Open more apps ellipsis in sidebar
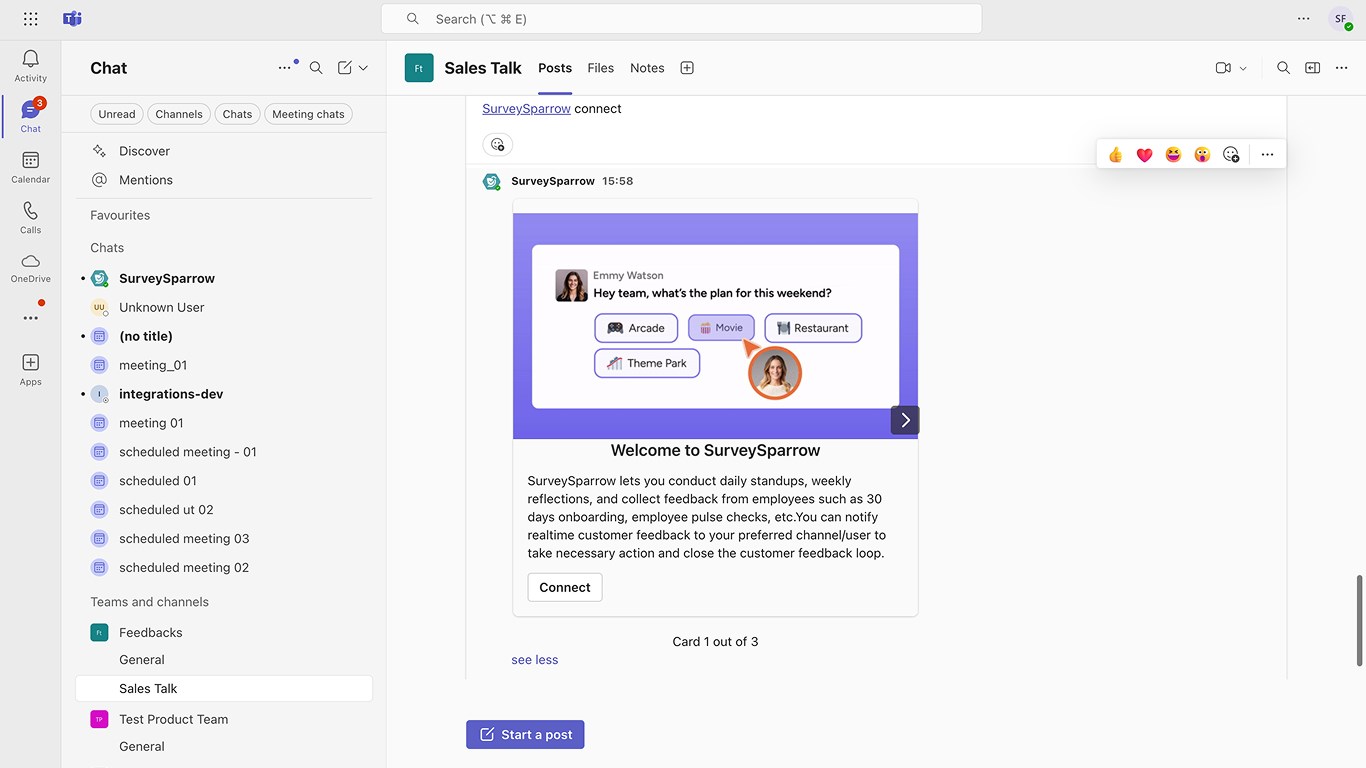 coord(30,318)
